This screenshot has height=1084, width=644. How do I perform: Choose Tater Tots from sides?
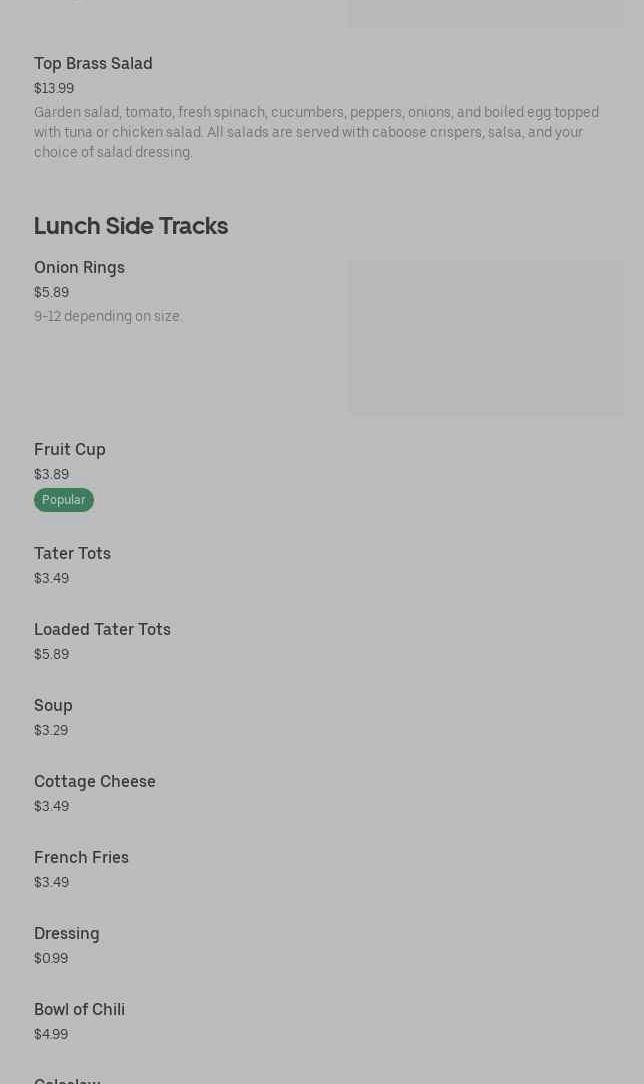tap(72, 554)
